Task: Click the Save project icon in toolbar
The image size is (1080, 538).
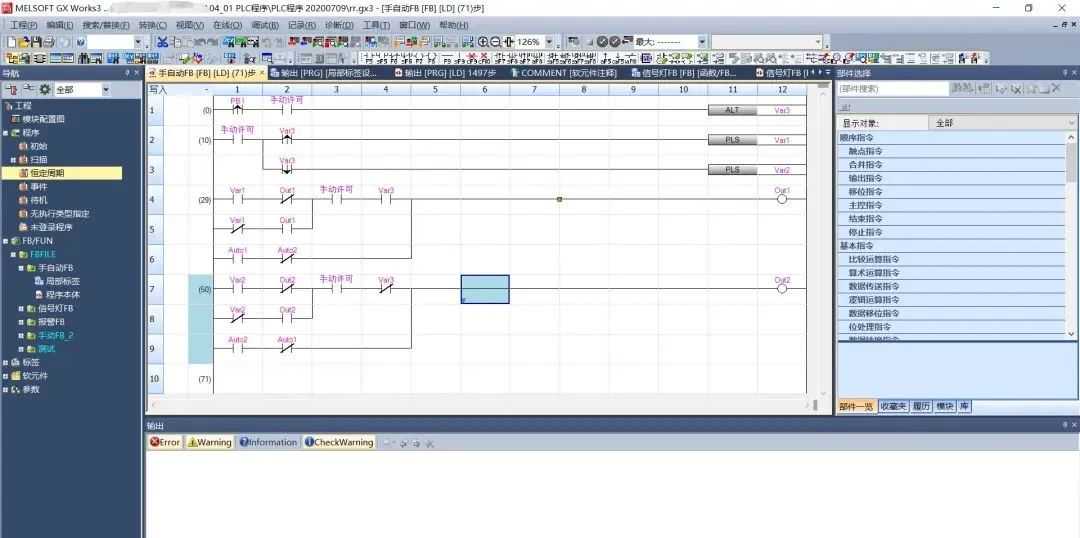Action: (x=36, y=42)
